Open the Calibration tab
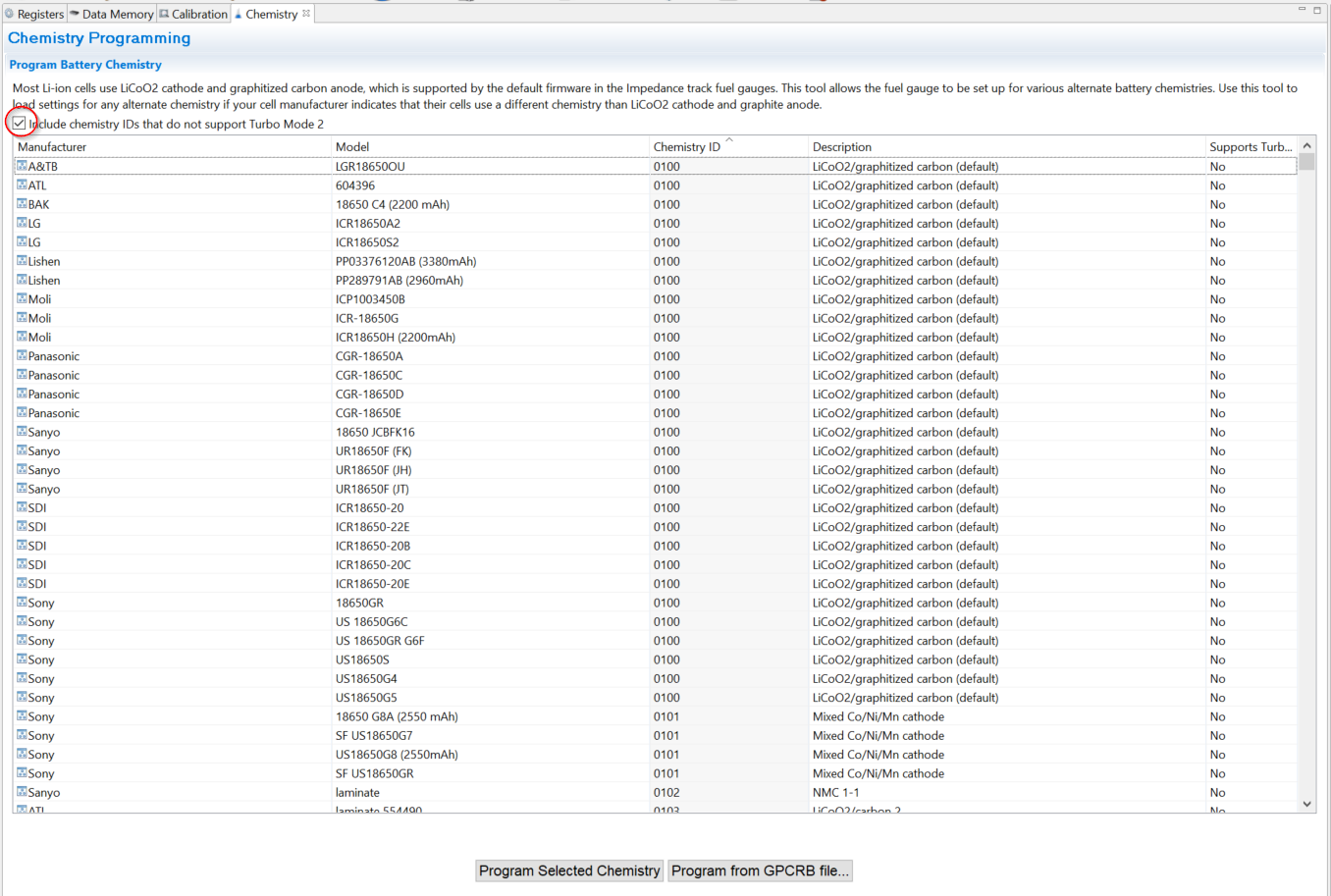The height and width of the screenshot is (896, 1331). coord(199,14)
